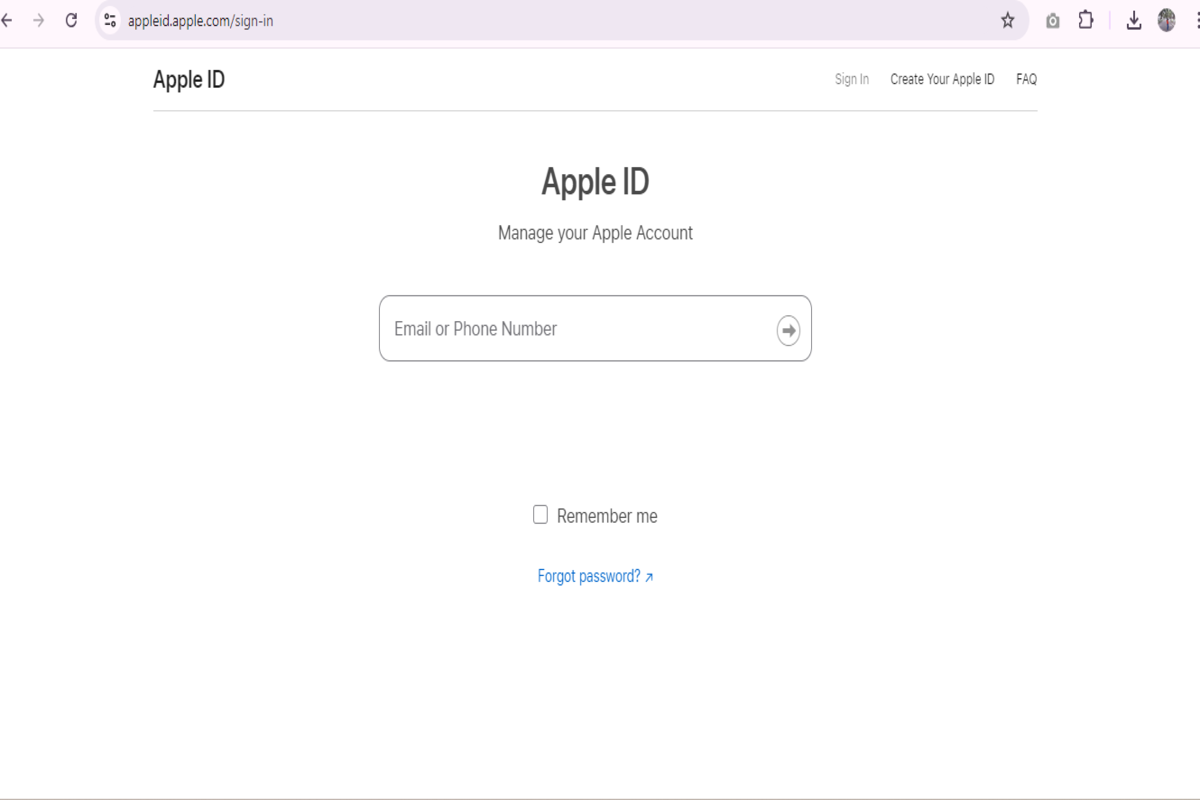The height and width of the screenshot is (800, 1200).
Task: Click the large Apple ID page heading
Action: [595, 182]
